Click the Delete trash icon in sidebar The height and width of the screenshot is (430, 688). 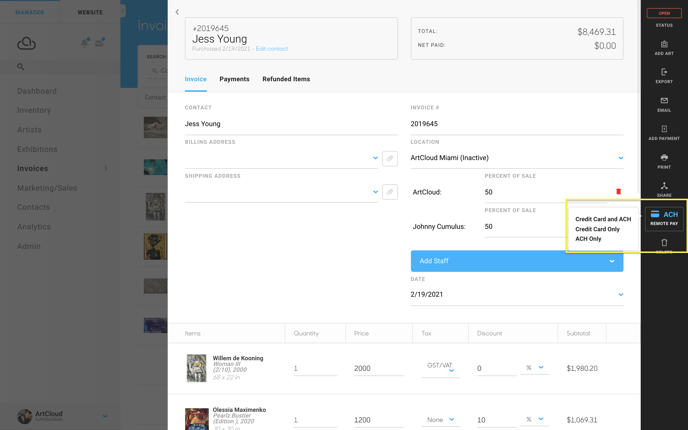[x=664, y=243]
